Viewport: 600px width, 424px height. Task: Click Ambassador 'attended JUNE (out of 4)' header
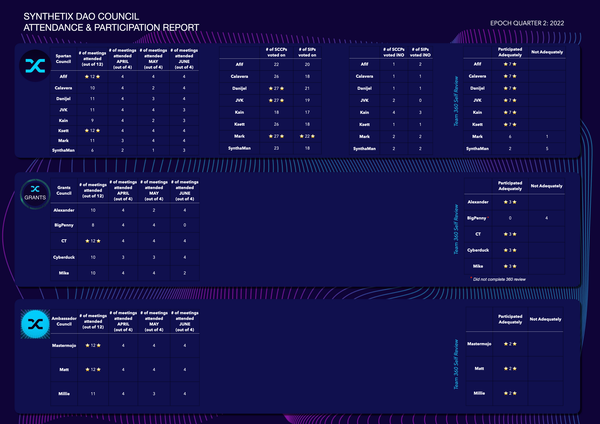pyautogui.click(x=184, y=321)
